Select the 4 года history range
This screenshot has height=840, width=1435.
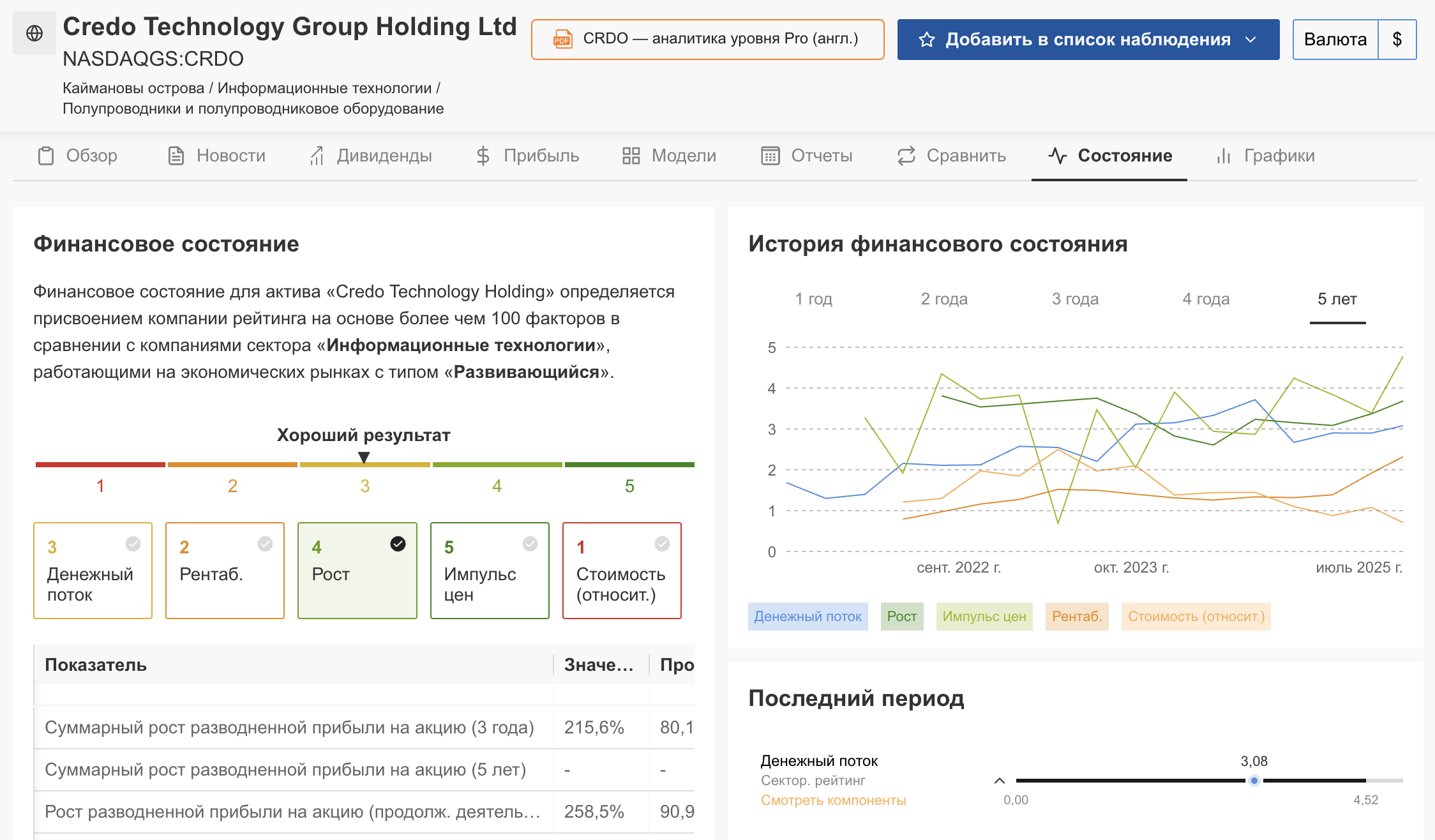(x=1206, y=299)
